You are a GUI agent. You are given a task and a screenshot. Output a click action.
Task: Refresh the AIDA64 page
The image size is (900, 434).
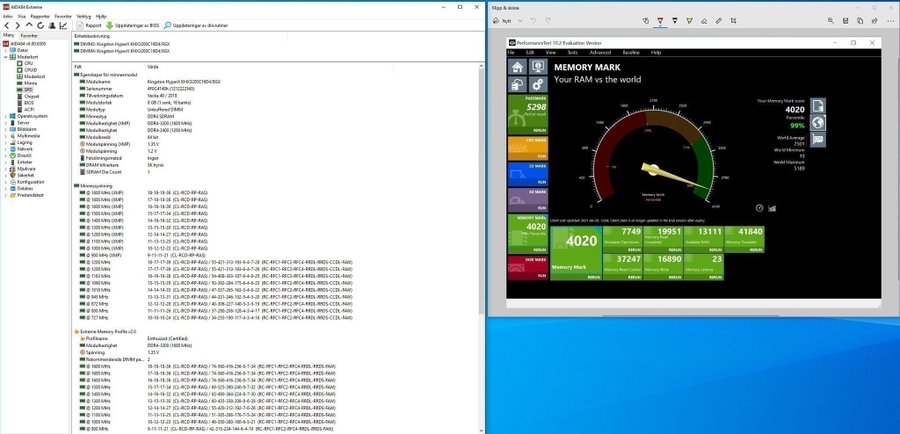tap(40, 25)
